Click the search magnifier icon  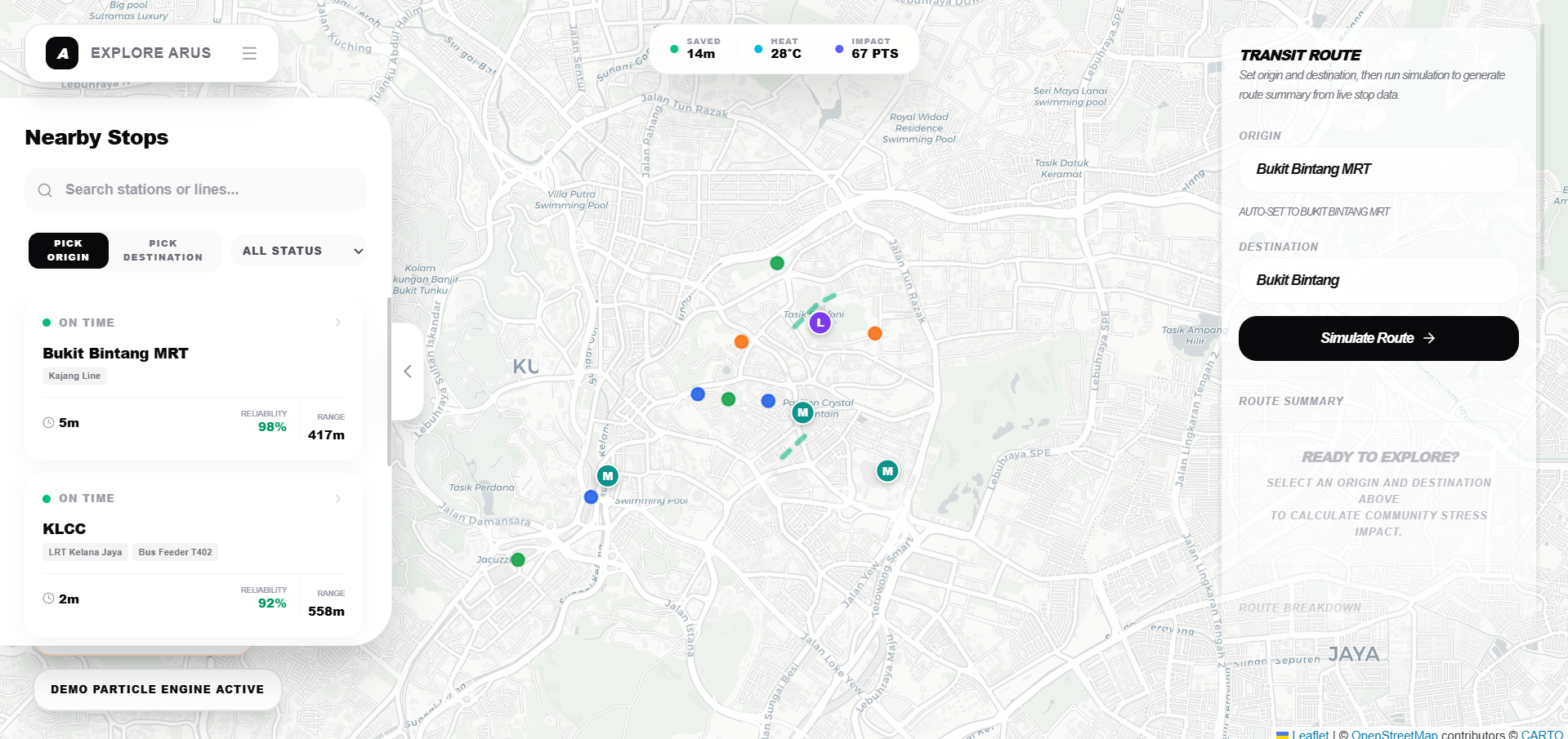[x=45, y=190]
